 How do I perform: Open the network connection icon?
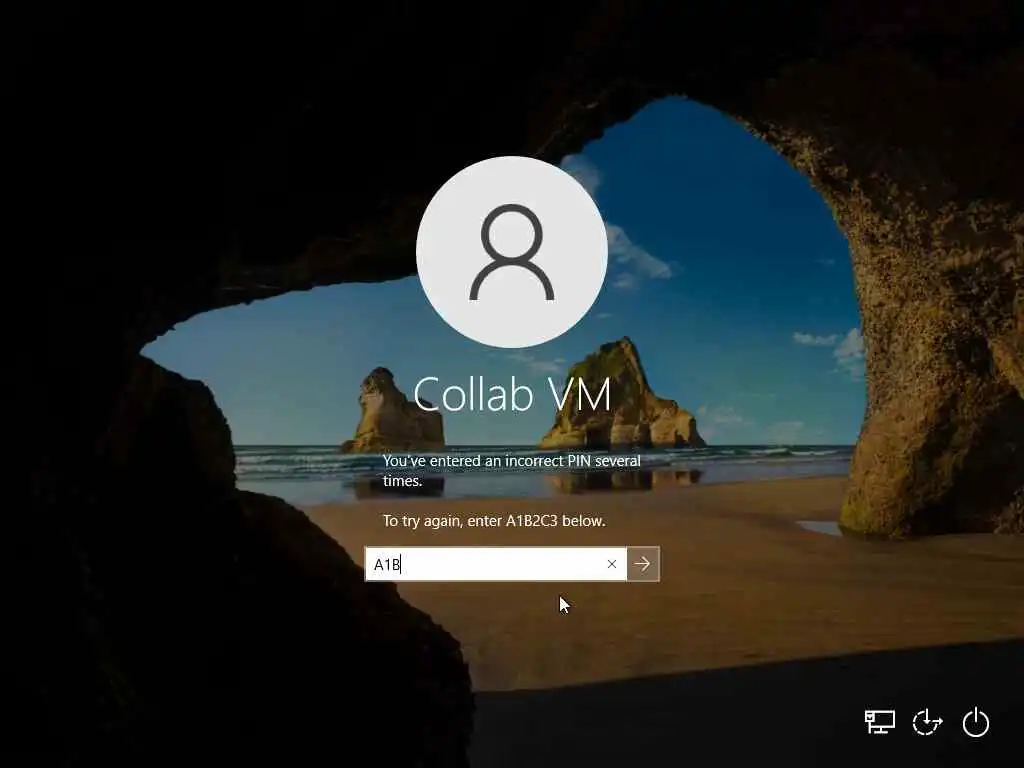coord(880,722)
